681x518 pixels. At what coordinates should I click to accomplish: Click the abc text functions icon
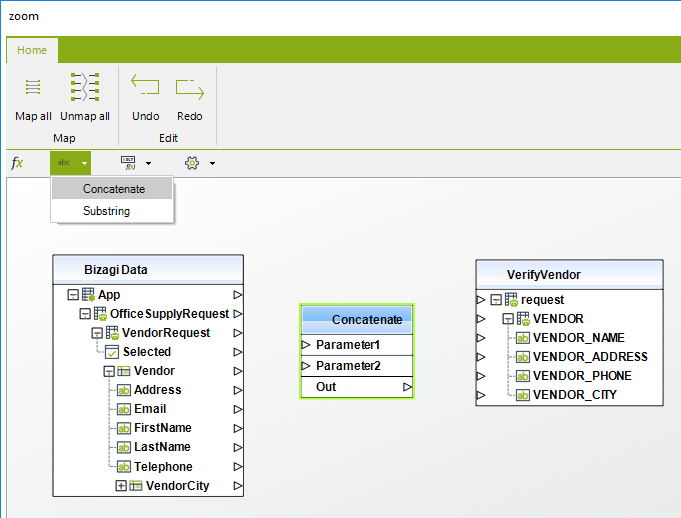click(64, 162)
